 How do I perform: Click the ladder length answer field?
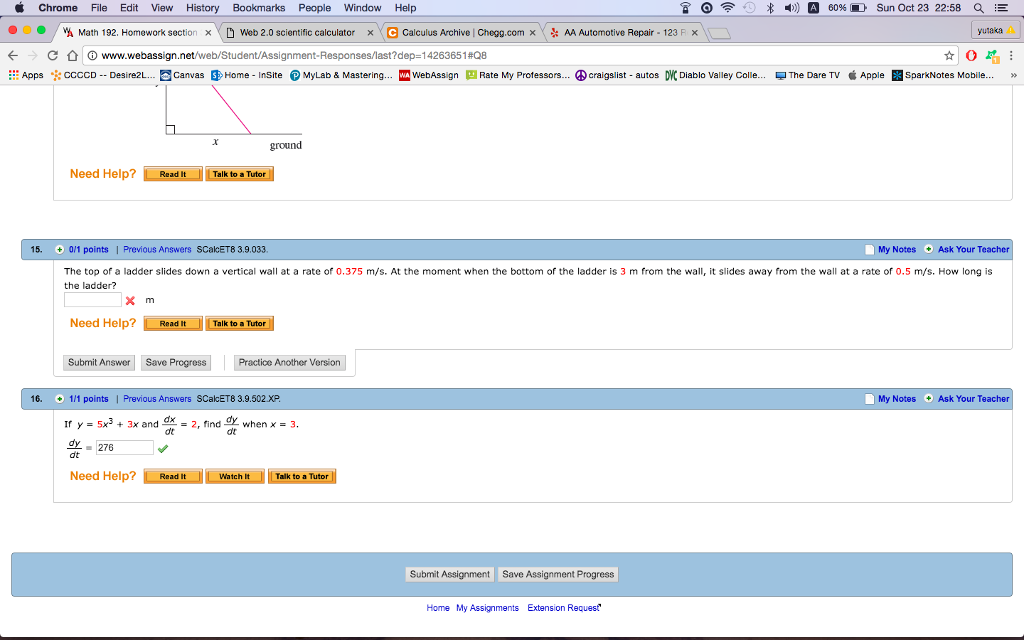point(93,300)
